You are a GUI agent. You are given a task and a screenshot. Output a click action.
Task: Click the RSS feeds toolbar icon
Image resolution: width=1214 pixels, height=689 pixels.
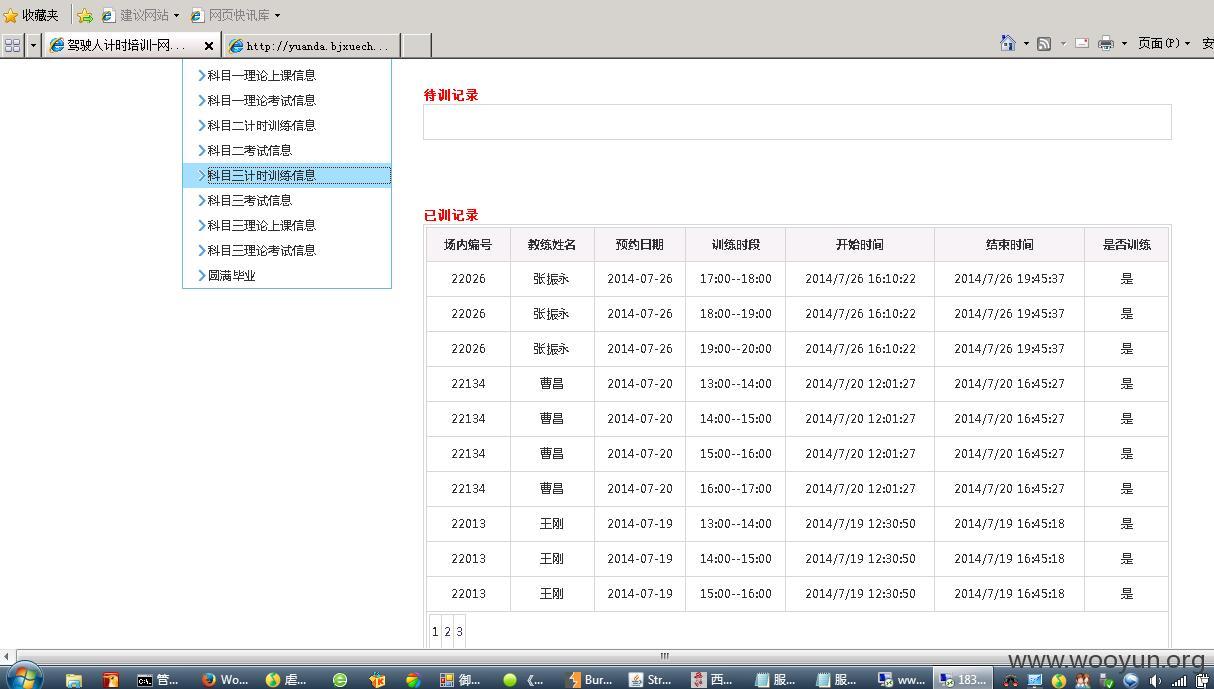coord(1044,43)
